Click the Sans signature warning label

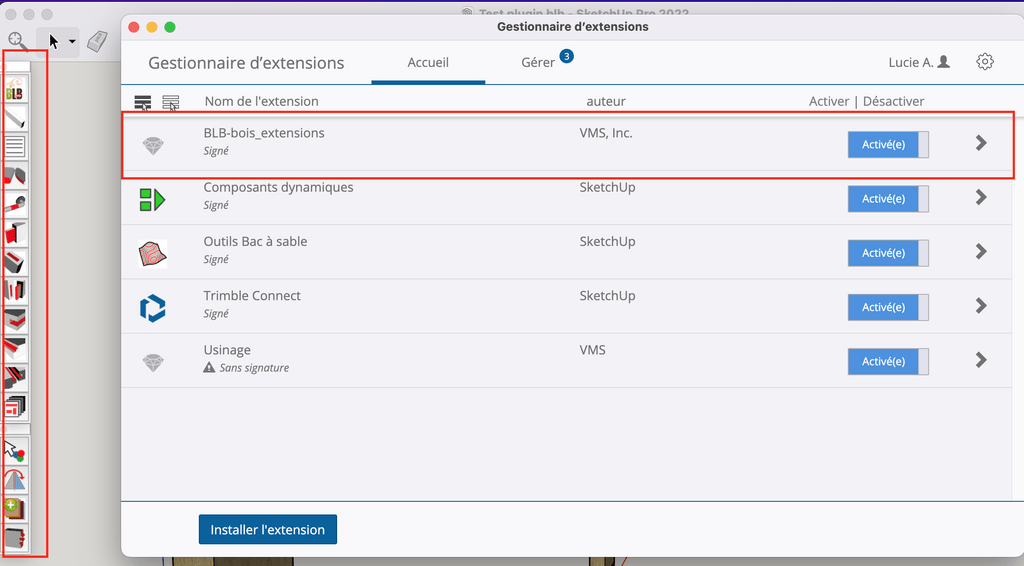[x=246, y=368]
